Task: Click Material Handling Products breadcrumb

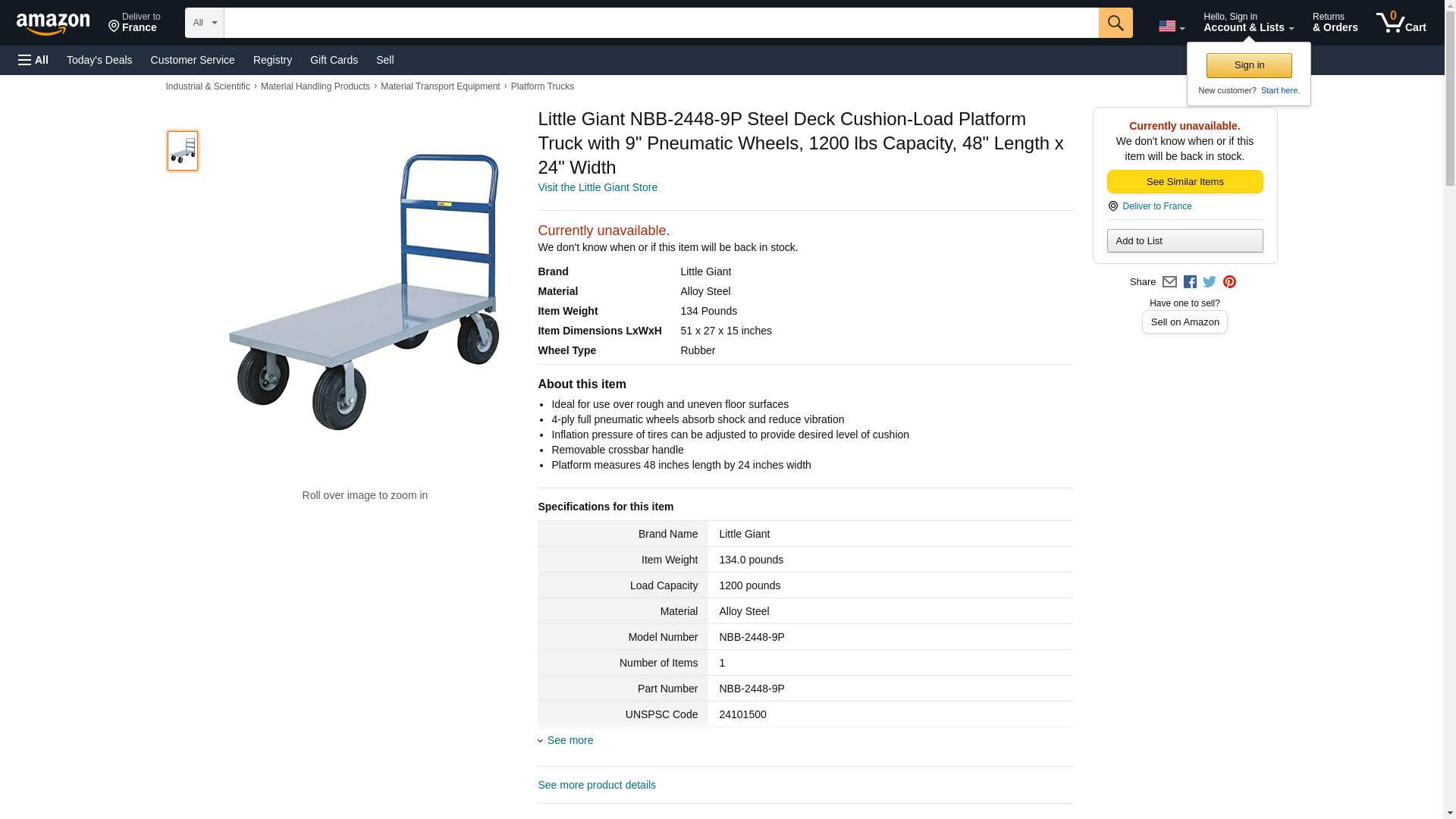Action: coord(315,86)
